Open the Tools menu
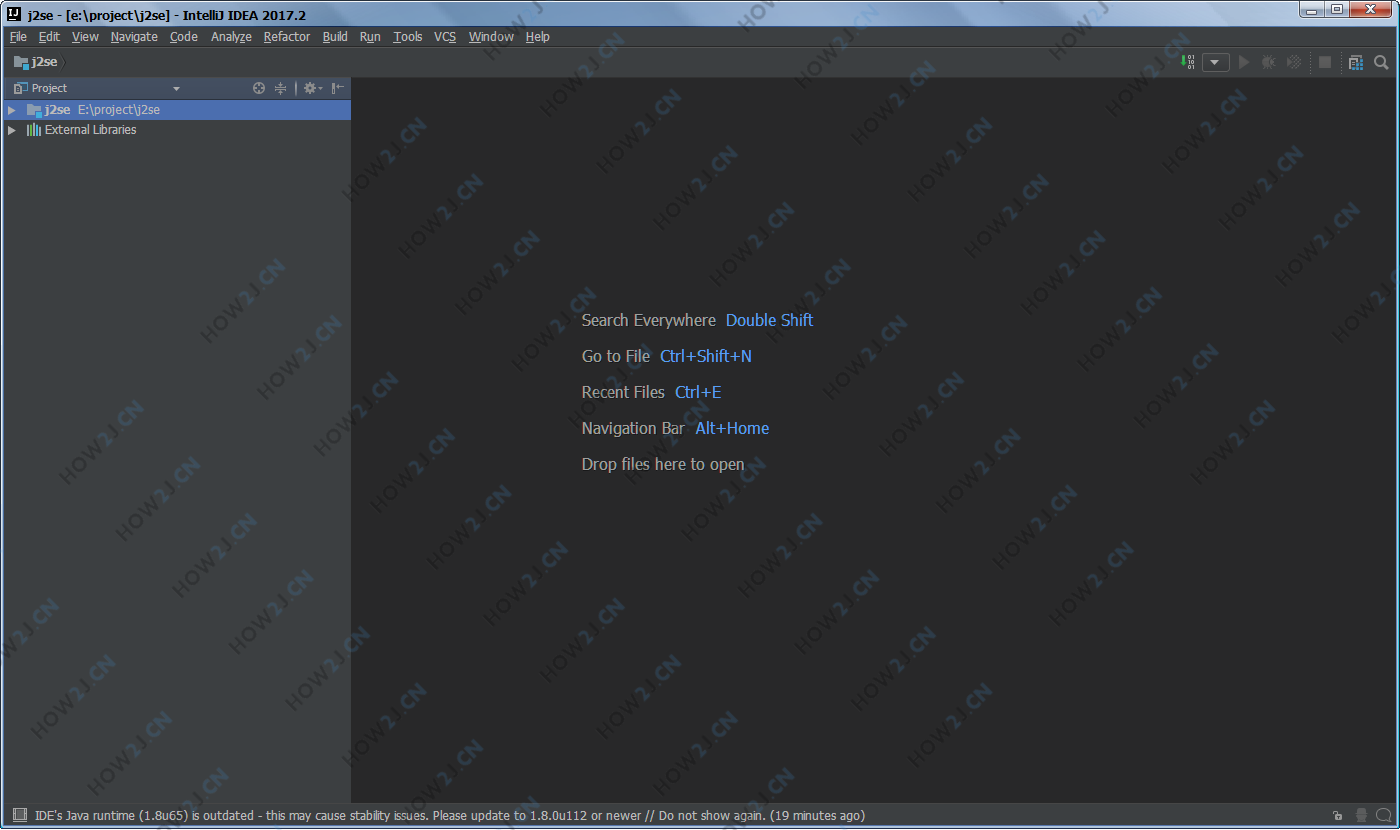1400x830 pixels. 408,37
